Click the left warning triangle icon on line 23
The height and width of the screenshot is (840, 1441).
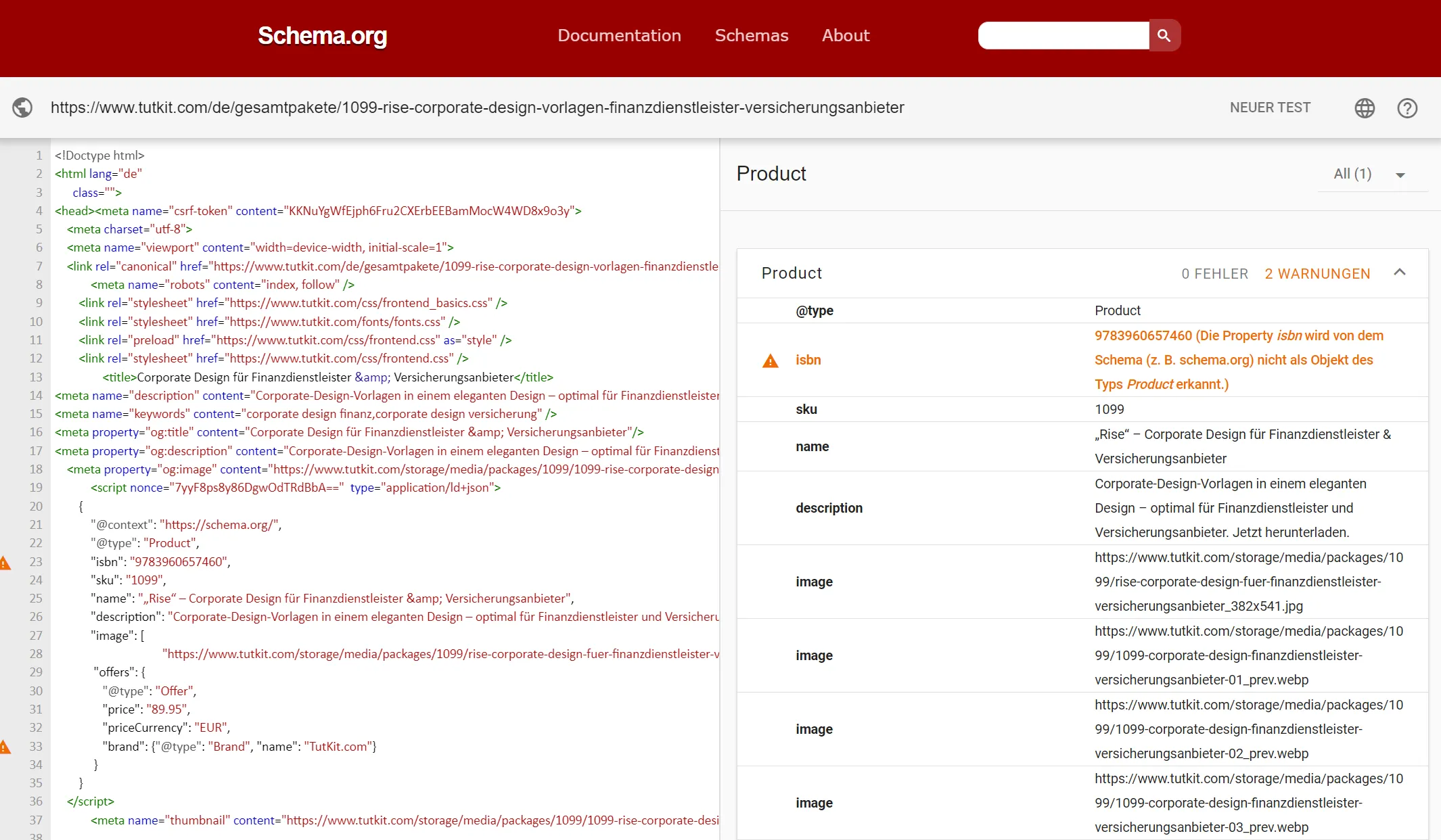click(6, 561)
